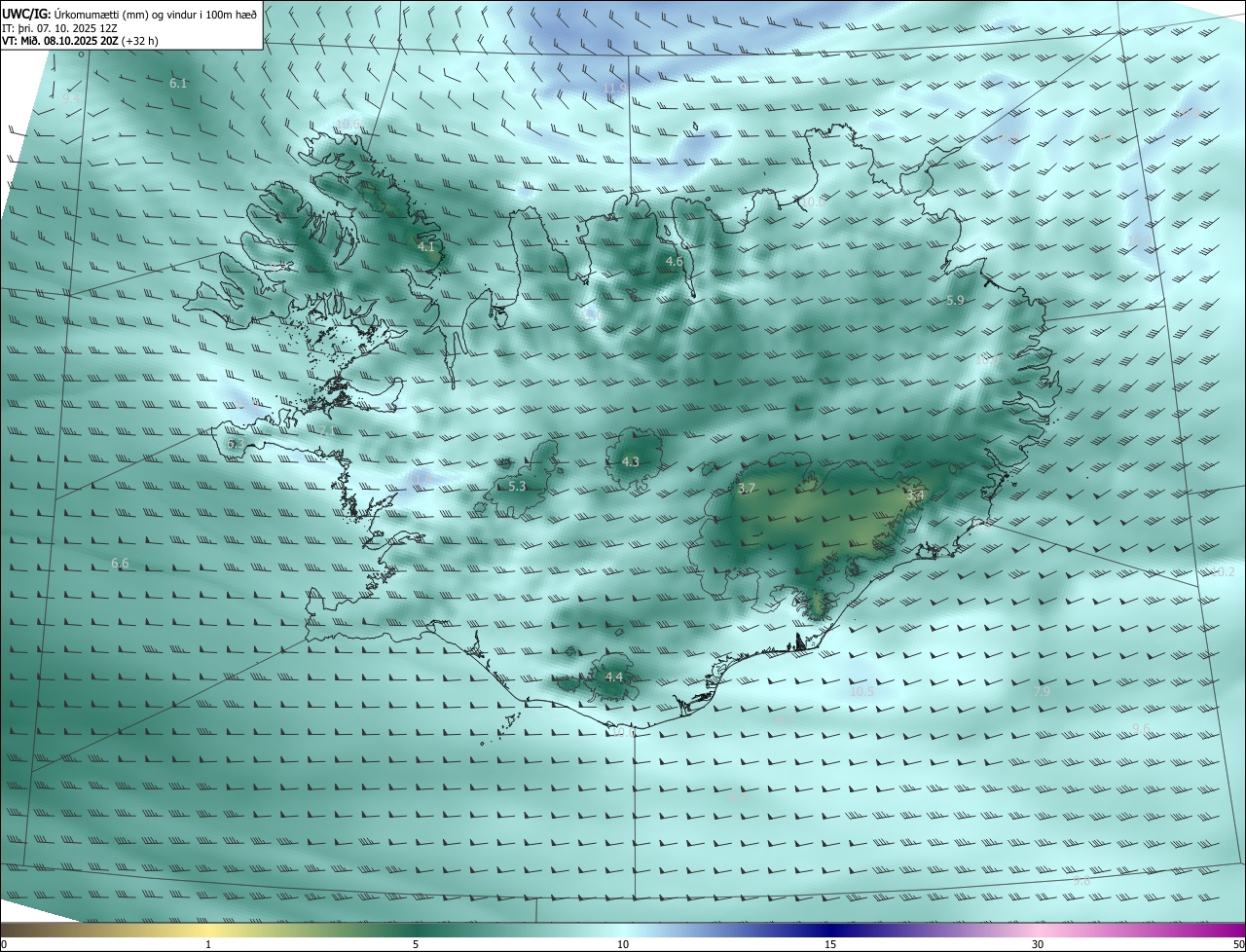
Task: Click the 6.6 value over the ocean
Action: 120,564
